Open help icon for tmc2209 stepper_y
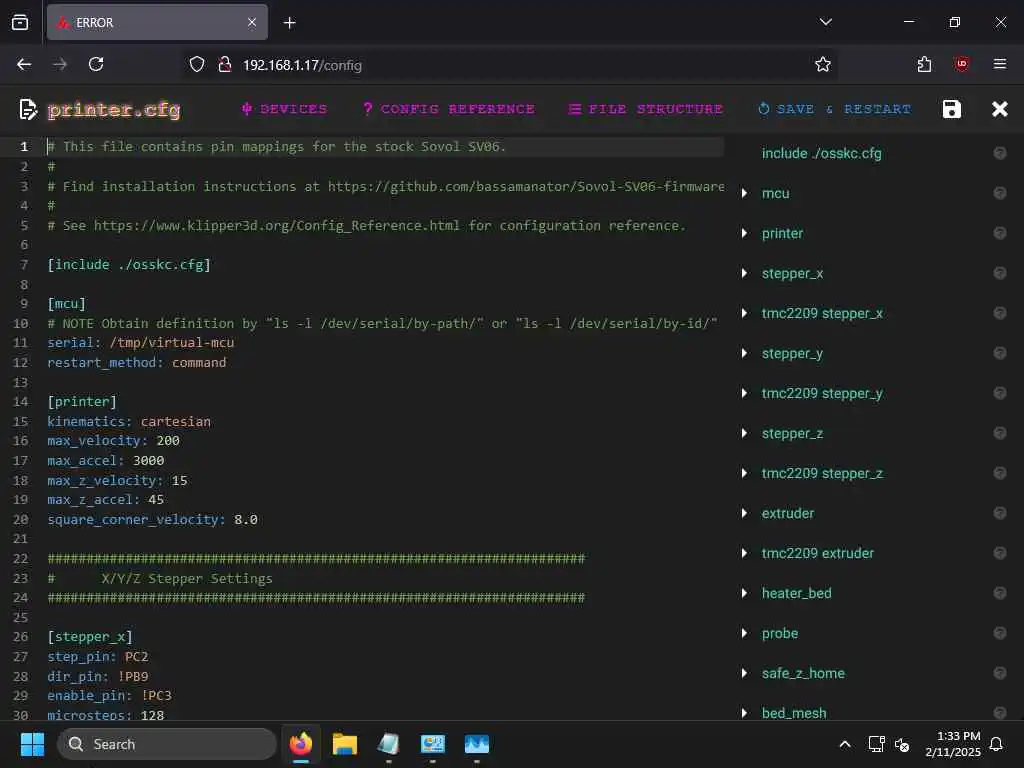Screen dimensions: 1024x768 [999, 393]
